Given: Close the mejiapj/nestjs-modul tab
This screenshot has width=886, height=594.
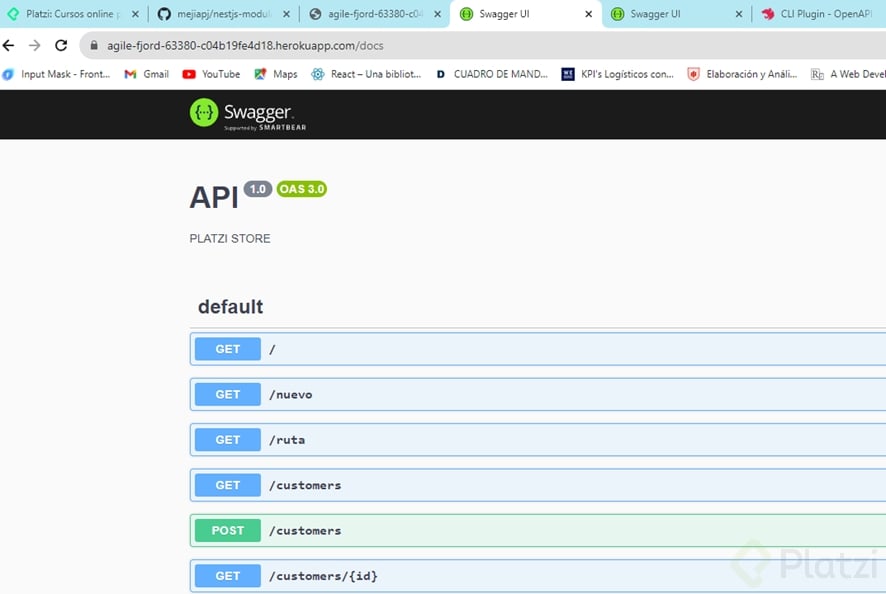Looking at the screenshot, I should pyautogui.click(x=286, y=14).
